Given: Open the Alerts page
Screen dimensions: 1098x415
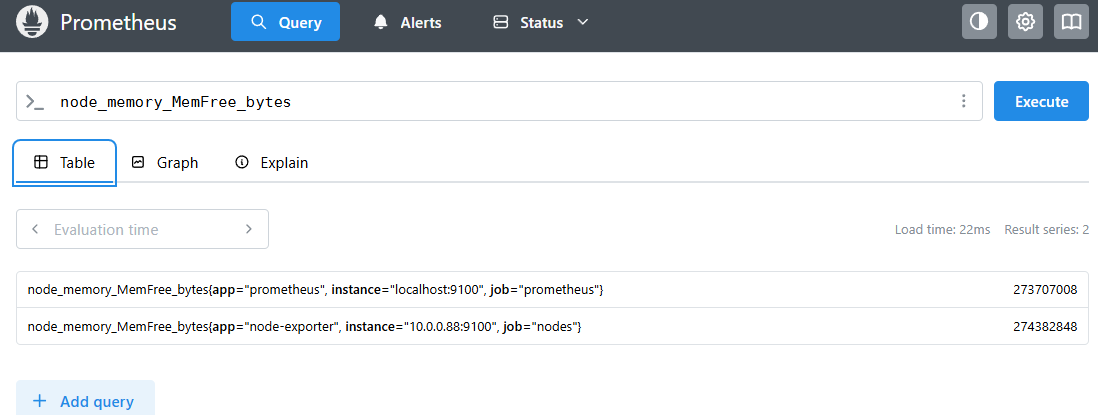Looking at the screenshot, I should tap(408, 22).
